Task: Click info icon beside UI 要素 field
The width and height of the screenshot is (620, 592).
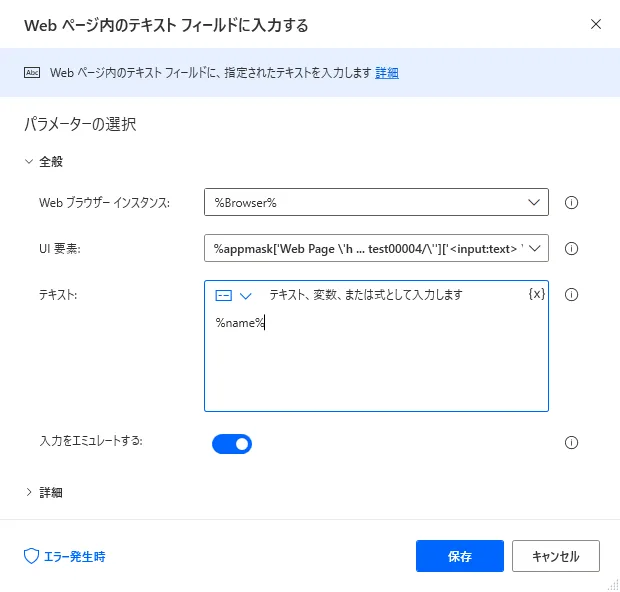Action: (573, 248)
